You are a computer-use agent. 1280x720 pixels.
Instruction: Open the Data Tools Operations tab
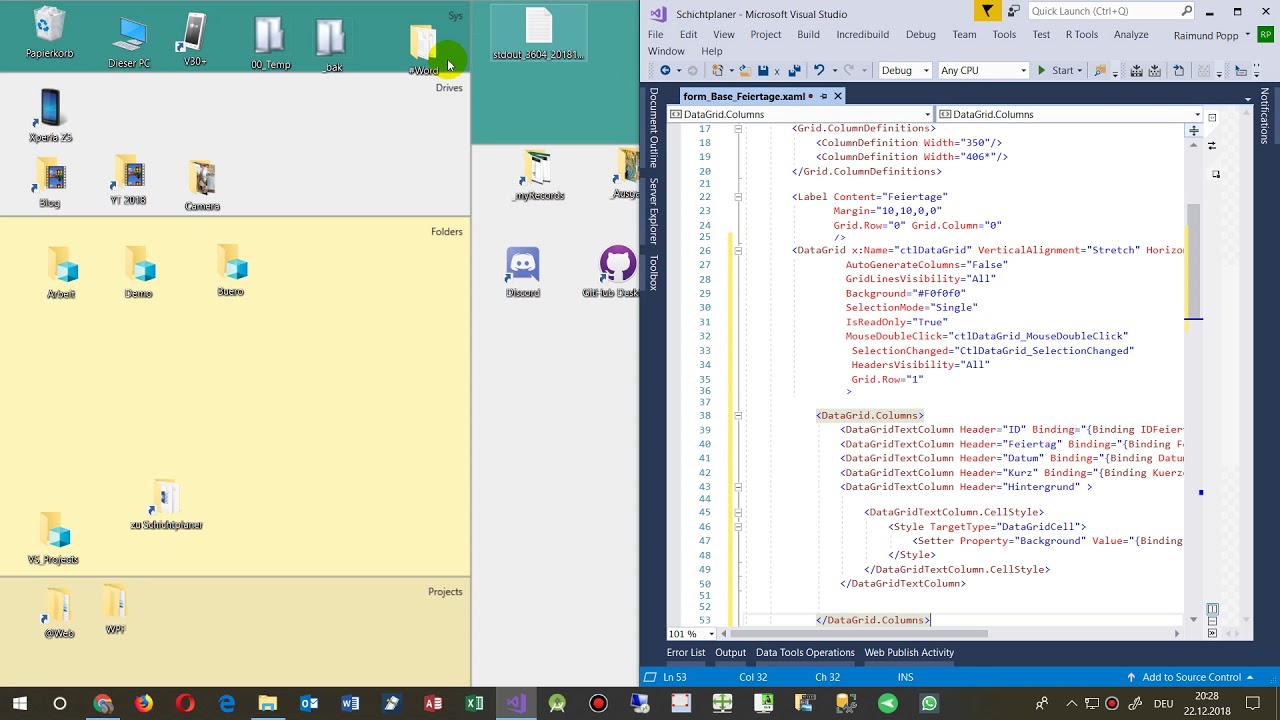pos(805,652)
